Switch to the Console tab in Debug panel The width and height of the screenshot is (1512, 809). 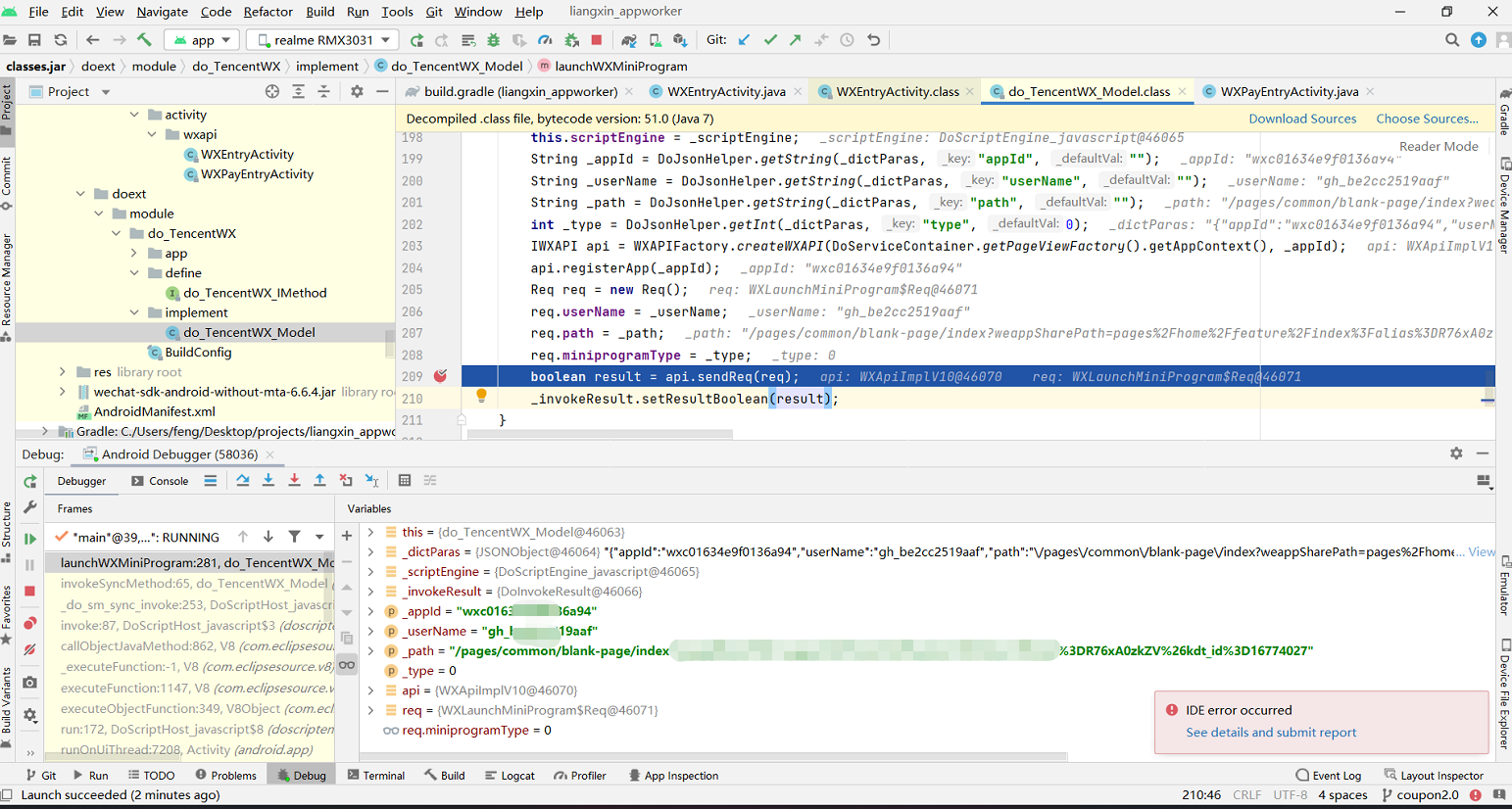(x=160, y=481)
